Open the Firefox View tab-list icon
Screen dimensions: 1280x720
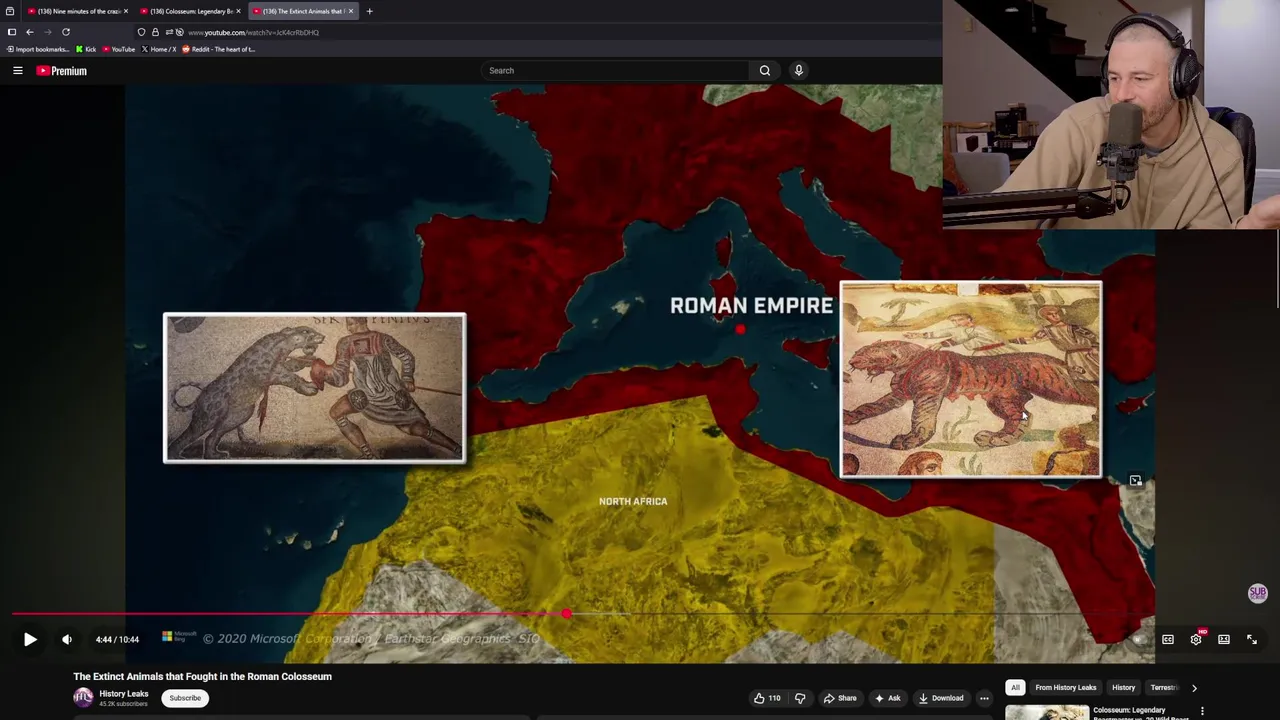point(10,11)
